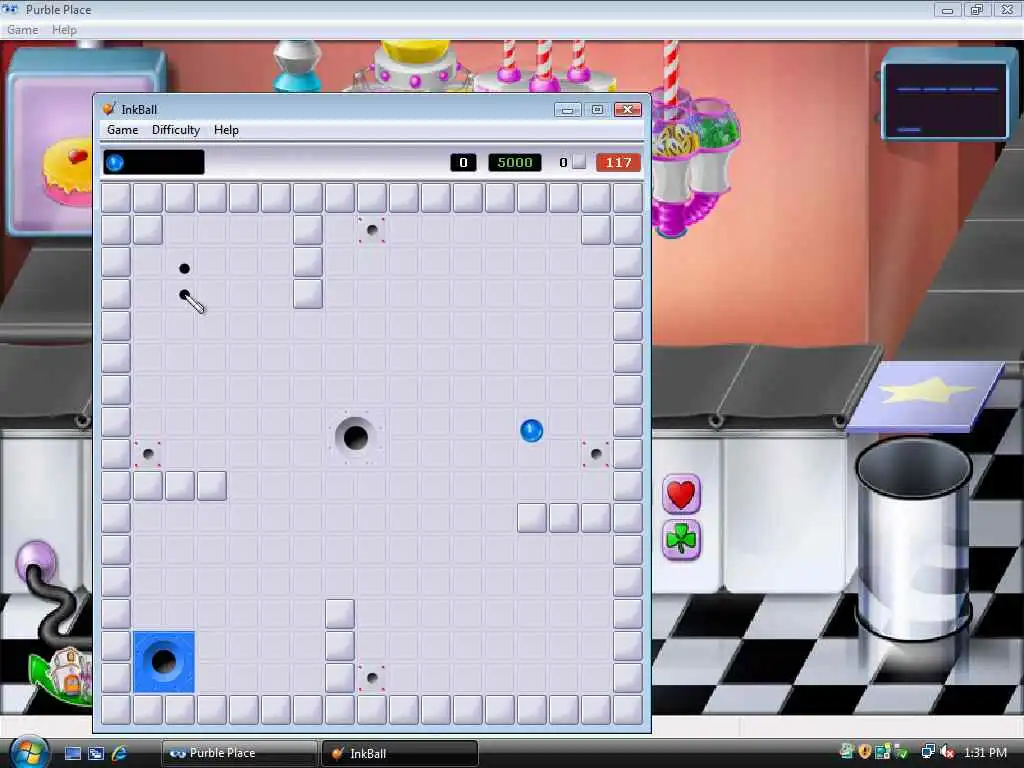Image resolution: width=1024 pixels, height=768 pixels.
Task: Open the InkBall Game menu
Action: click(x=122, y=130)
